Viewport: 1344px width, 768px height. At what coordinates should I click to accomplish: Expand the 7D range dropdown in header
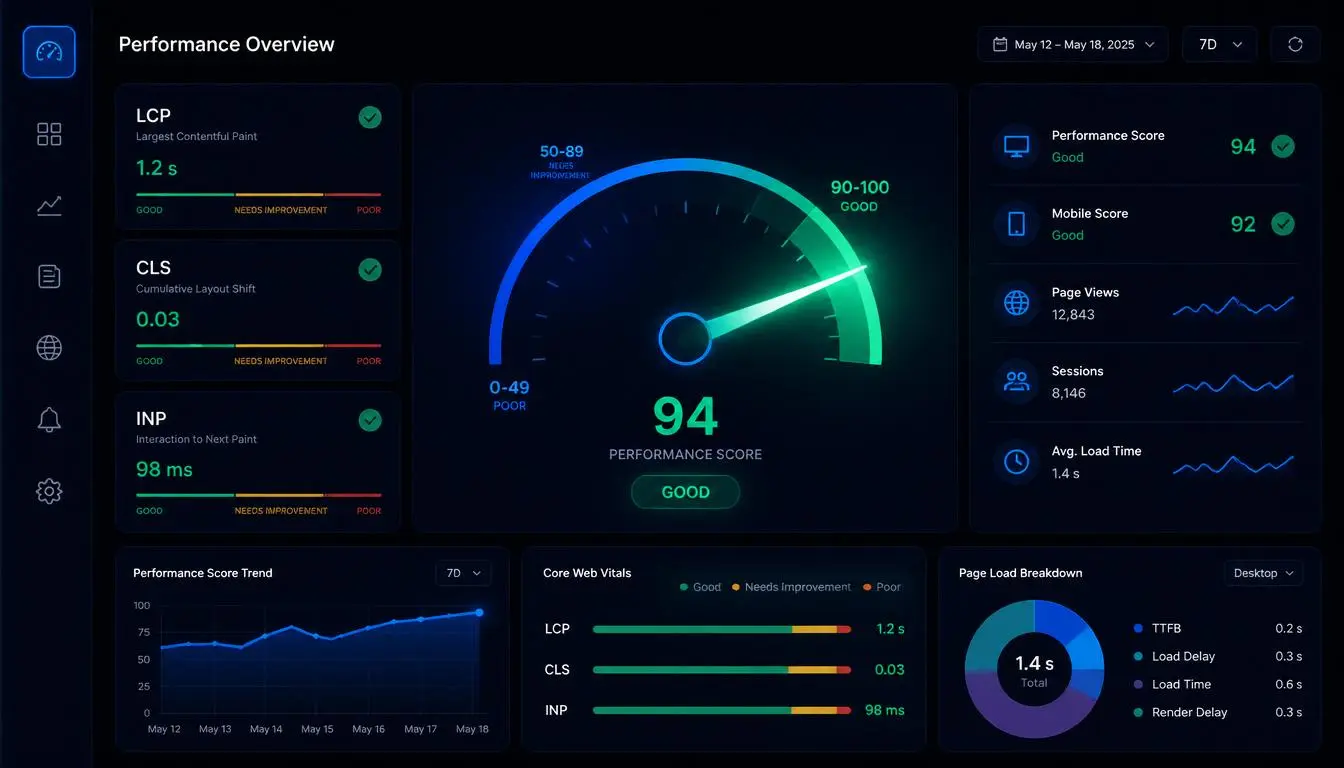[1220, 45]
